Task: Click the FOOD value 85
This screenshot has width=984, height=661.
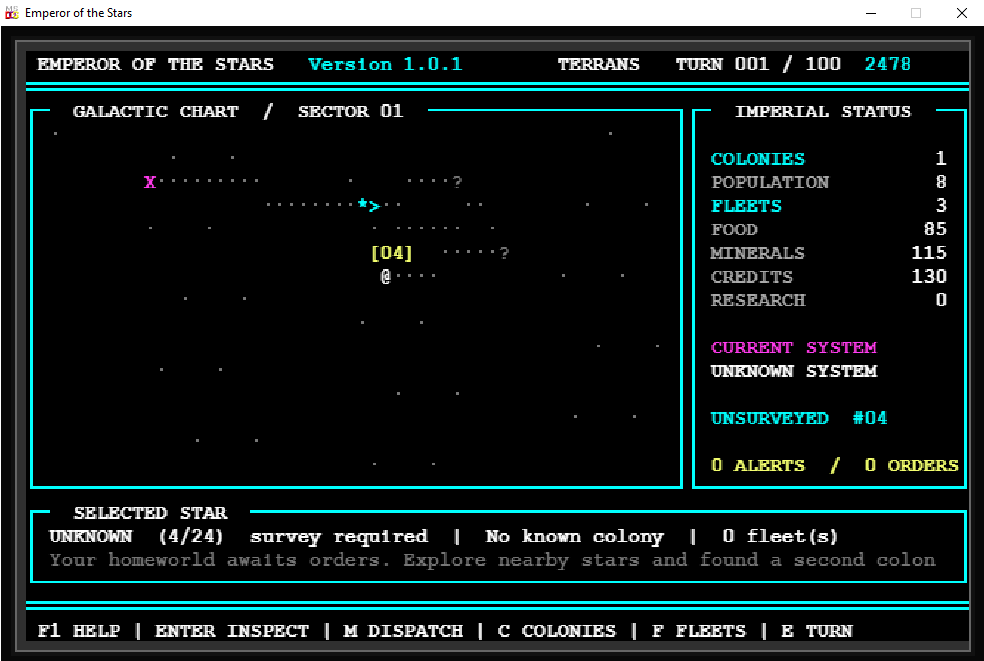Action: point(935,229)
